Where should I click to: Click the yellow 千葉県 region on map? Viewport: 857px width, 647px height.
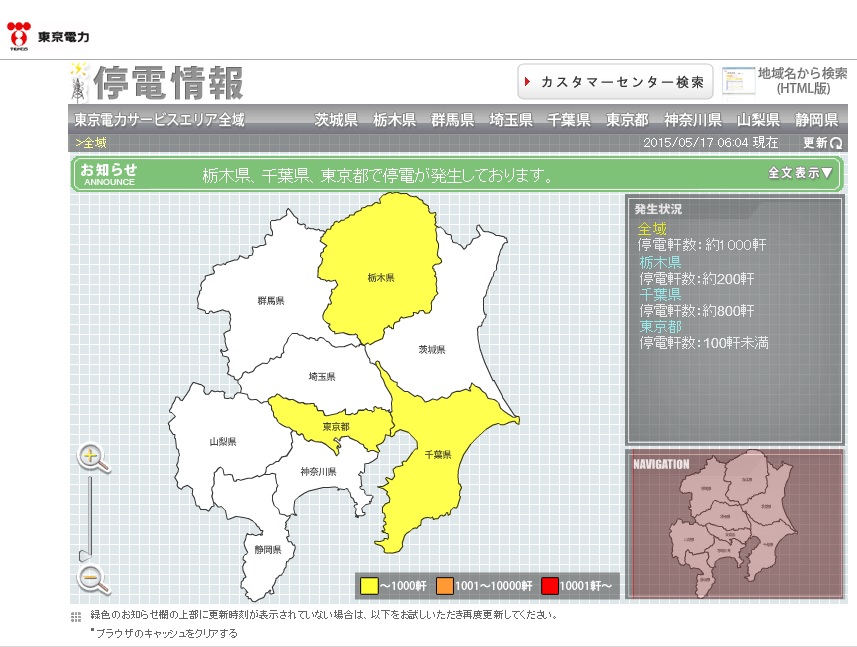point(436,460)
